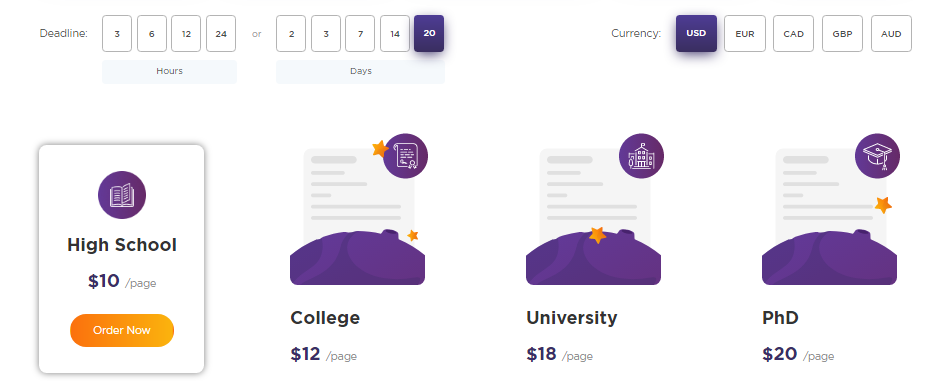
Task: Switch currency to EUR
Action: point(745,34)
